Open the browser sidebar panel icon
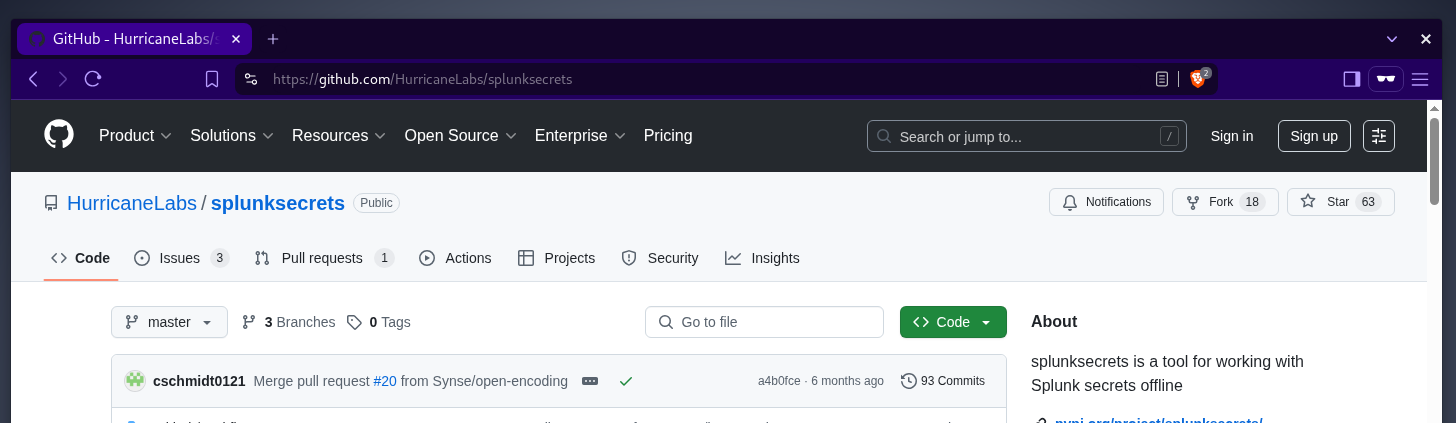1456x423 pixels. (1351, 79)
